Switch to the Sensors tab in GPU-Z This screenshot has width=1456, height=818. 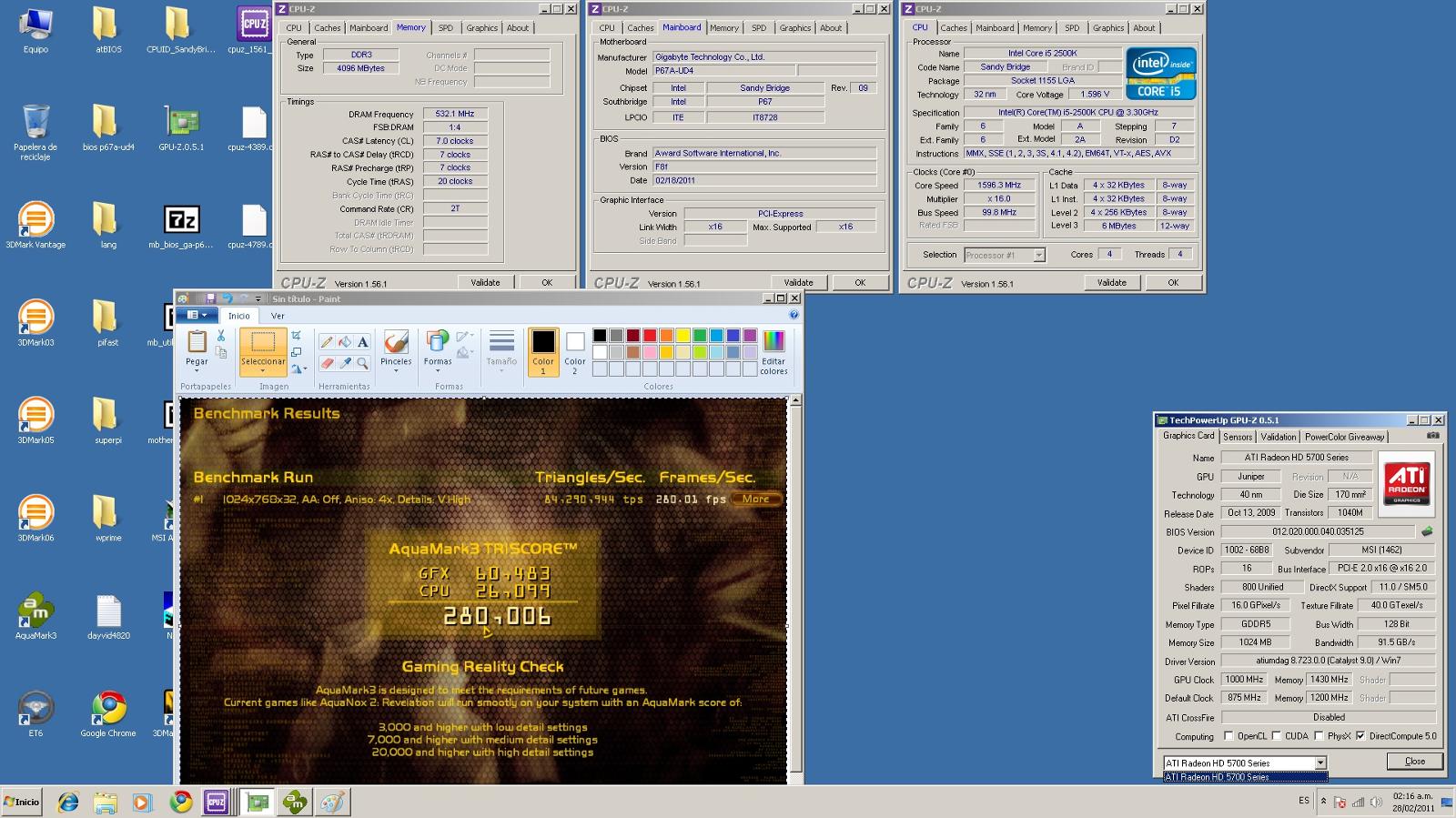coord(1237,437)
